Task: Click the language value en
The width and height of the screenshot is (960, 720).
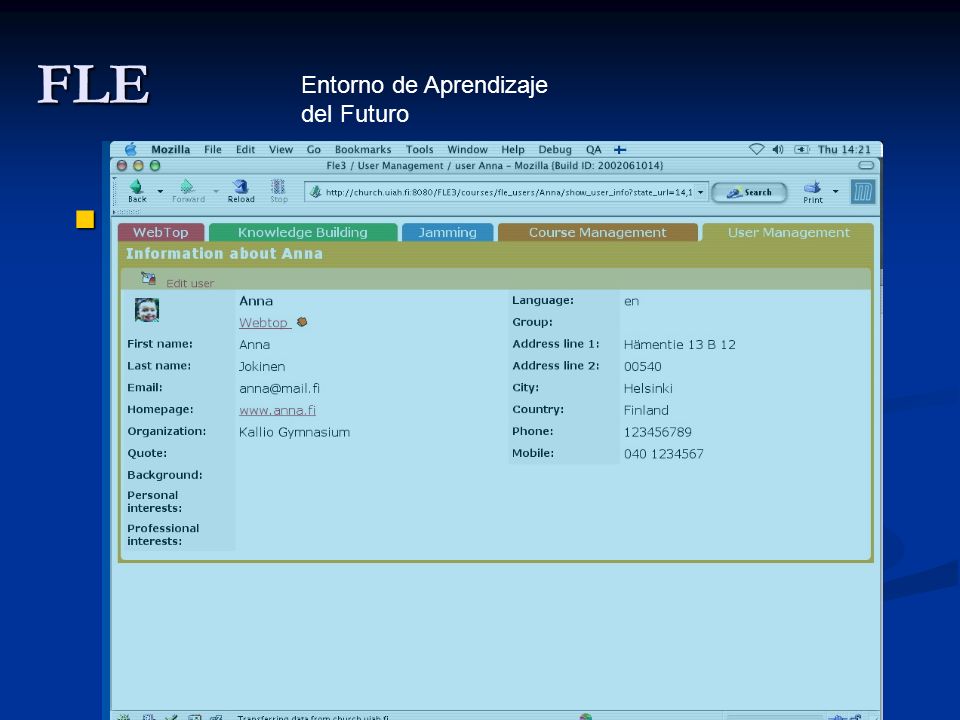Action: coord(631,301)
